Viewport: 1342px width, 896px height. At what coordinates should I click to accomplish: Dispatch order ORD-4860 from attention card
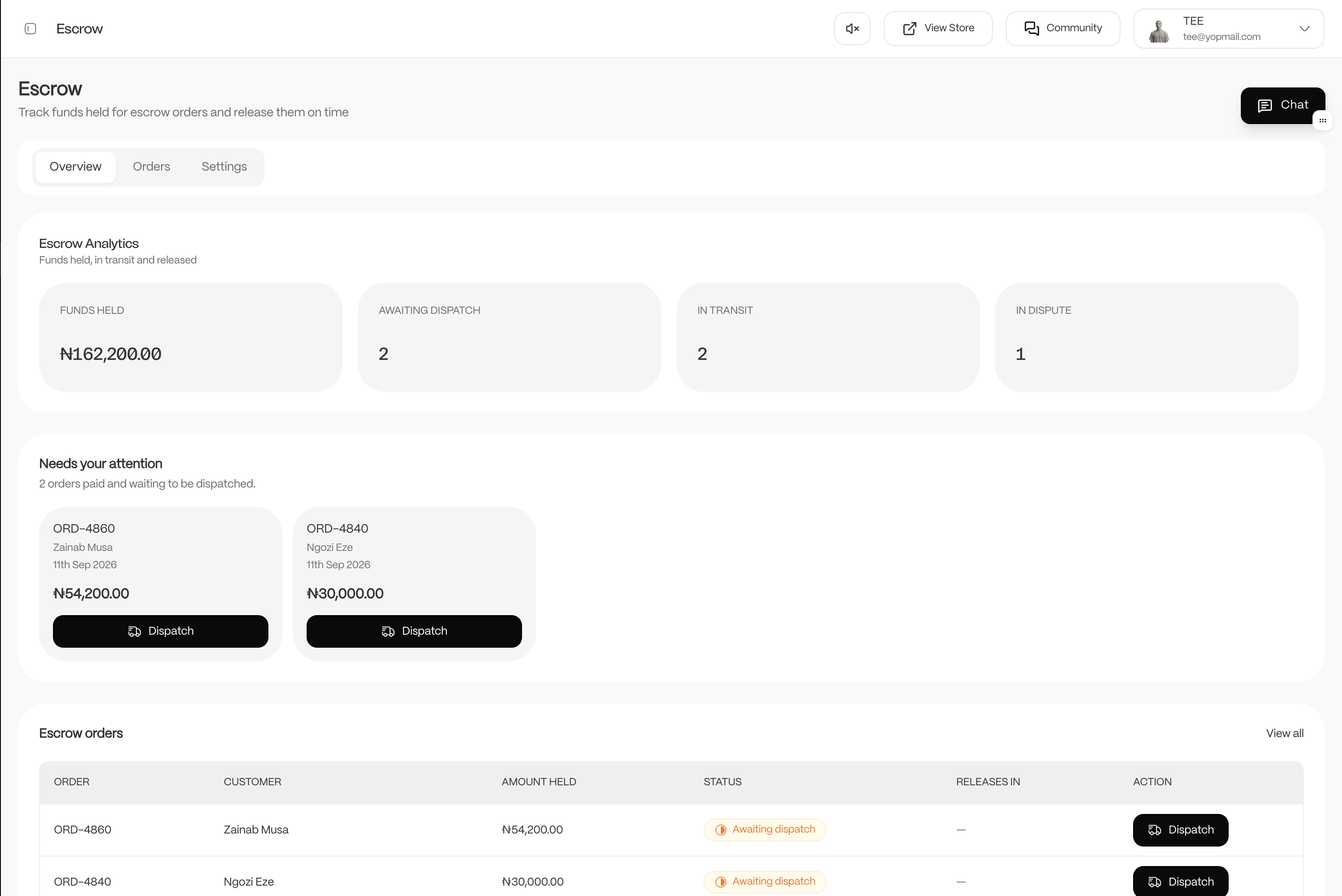[161, 631]
